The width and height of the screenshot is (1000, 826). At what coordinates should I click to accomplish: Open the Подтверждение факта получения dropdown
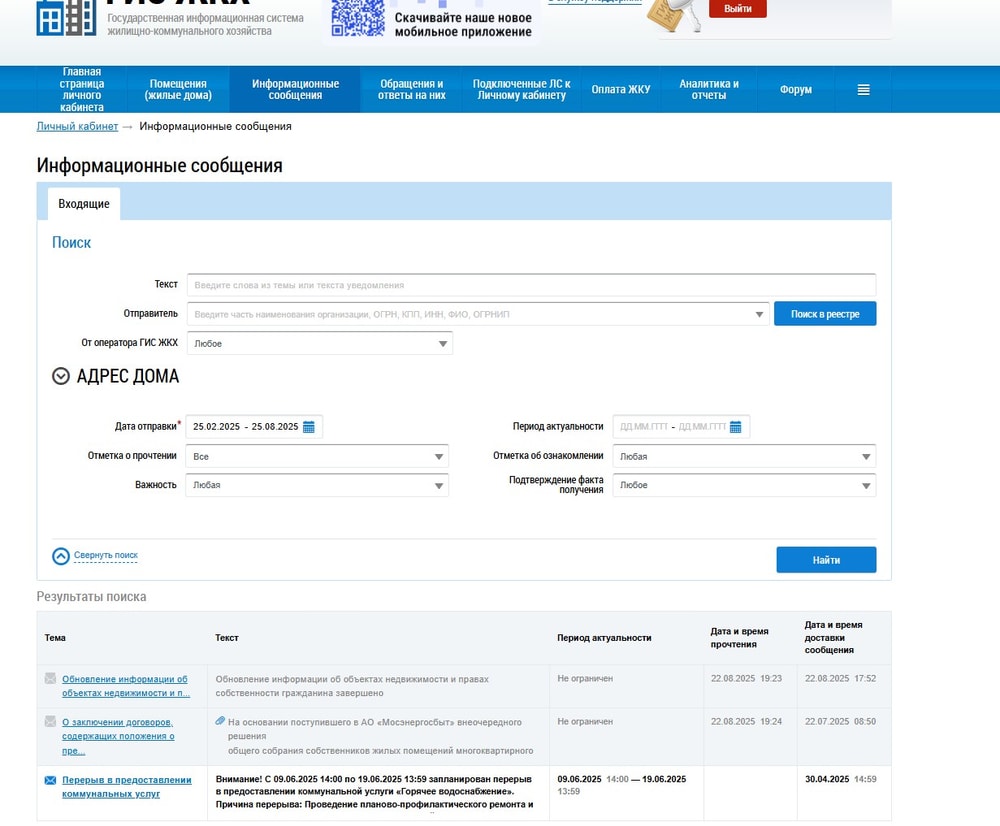click(744, 485)
